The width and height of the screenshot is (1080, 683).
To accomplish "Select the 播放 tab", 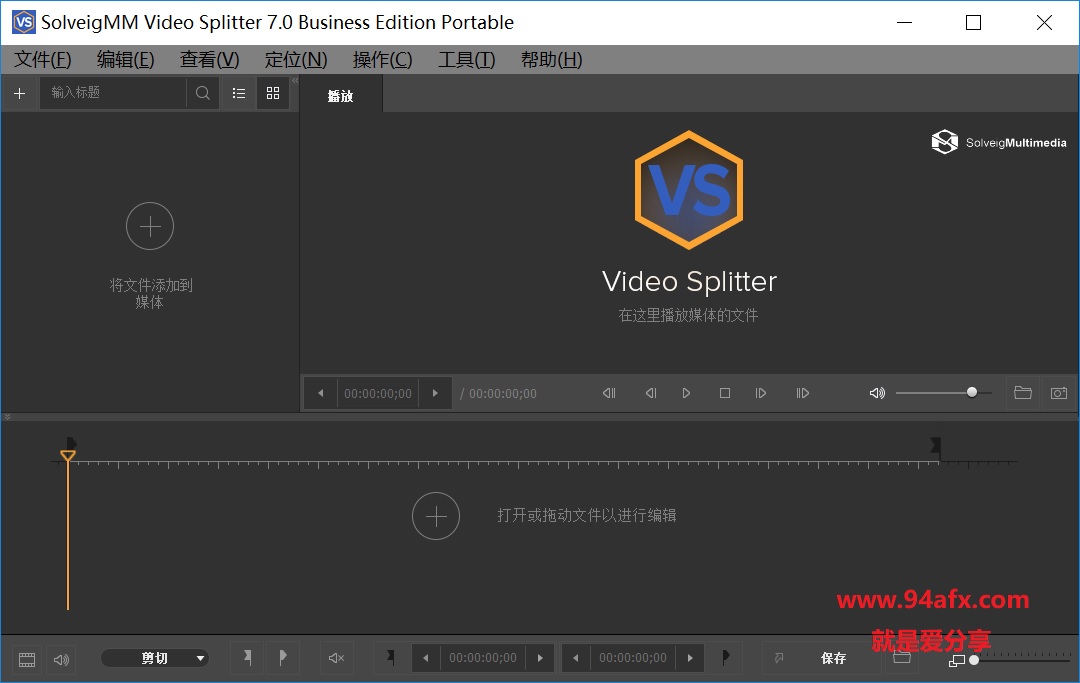I will coord(341,96).
